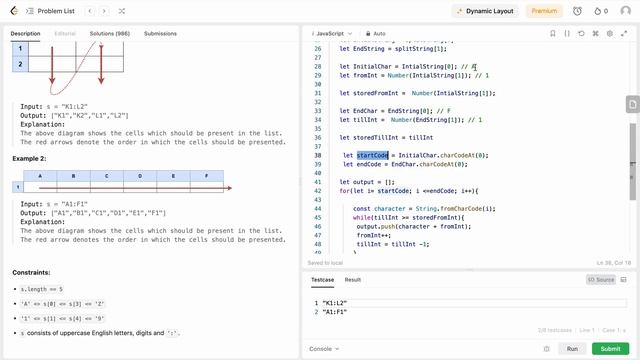Screen dimensions: 640x360
Task: Click line 39 'let endCode' statement
Action: coord(405,164)
